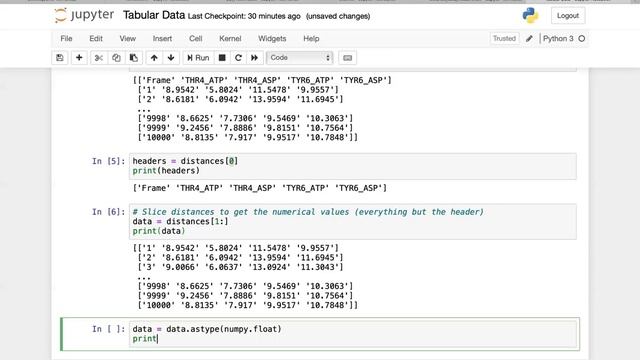Restart the kernel icon

[238, 58]
